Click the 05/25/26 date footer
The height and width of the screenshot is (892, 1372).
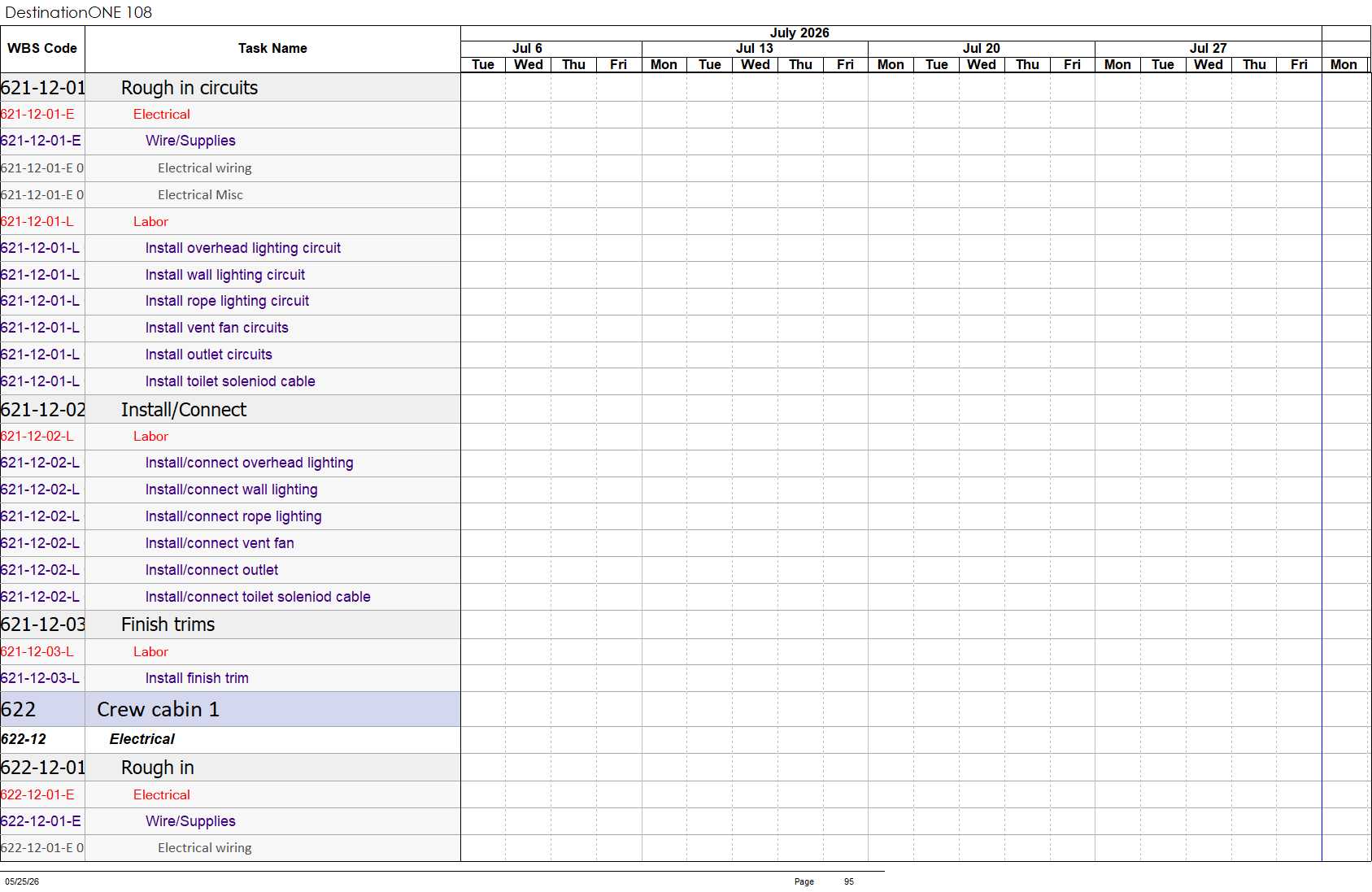click(x=22, y=881)
